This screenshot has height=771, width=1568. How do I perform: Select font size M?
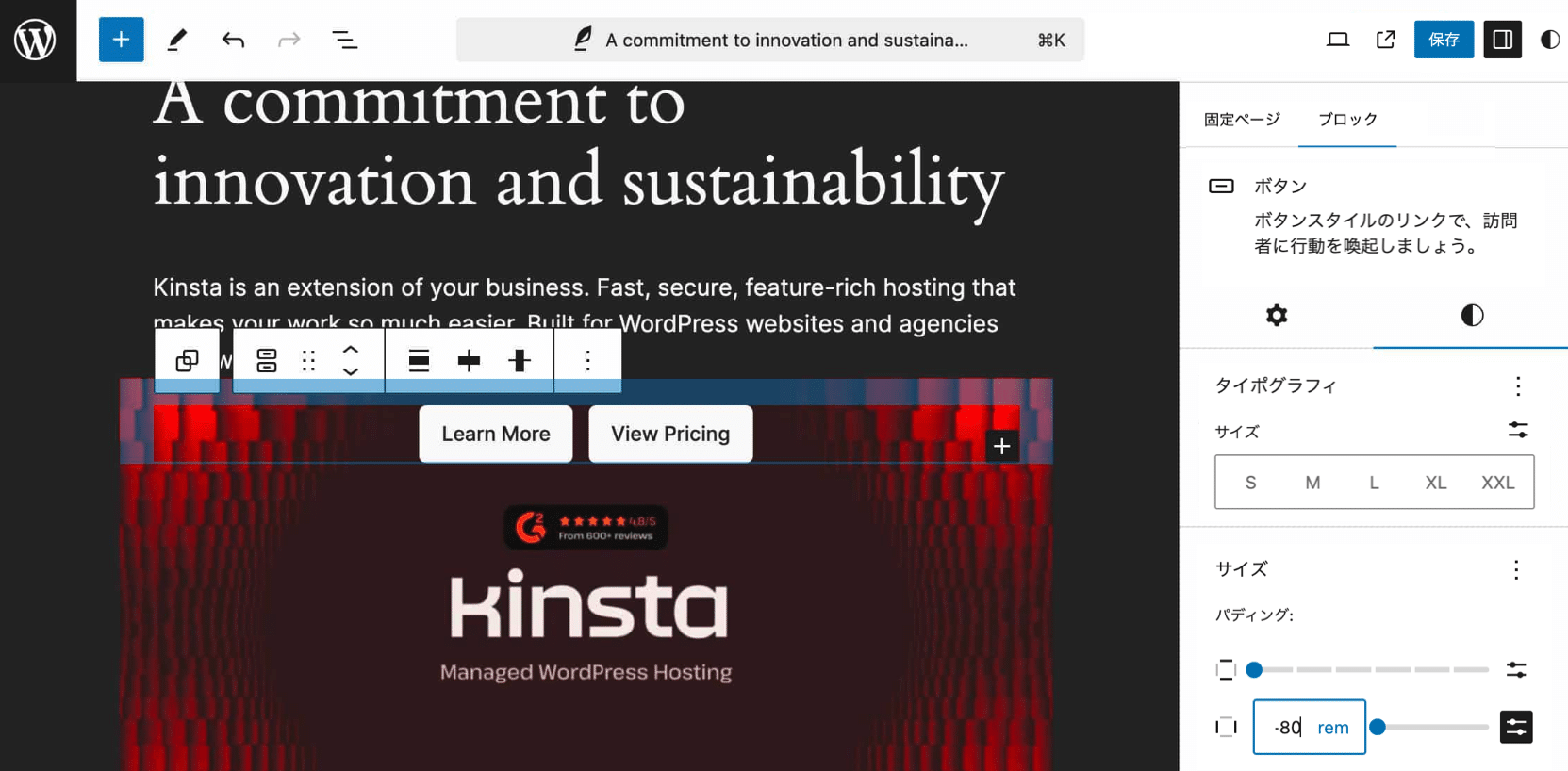click(1312, 483)
